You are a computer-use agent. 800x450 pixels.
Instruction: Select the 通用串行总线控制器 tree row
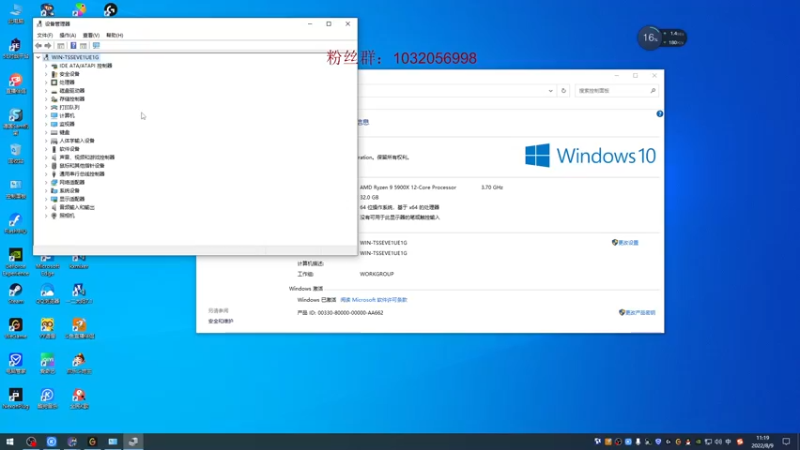click(78, 174)
